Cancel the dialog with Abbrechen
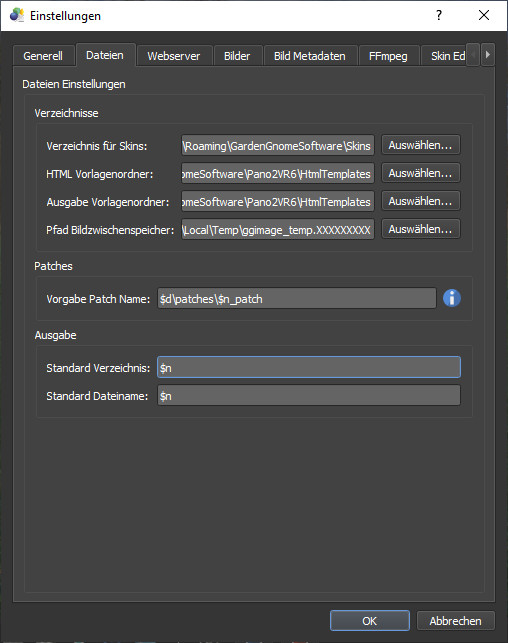The image size is (508, 643). (x=455, y=620)
